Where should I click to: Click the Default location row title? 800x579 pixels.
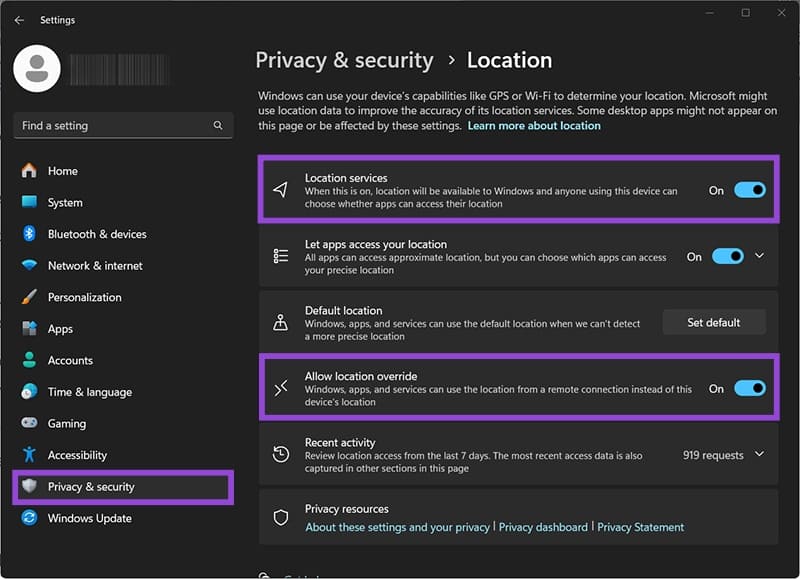[x=343, y=310]
